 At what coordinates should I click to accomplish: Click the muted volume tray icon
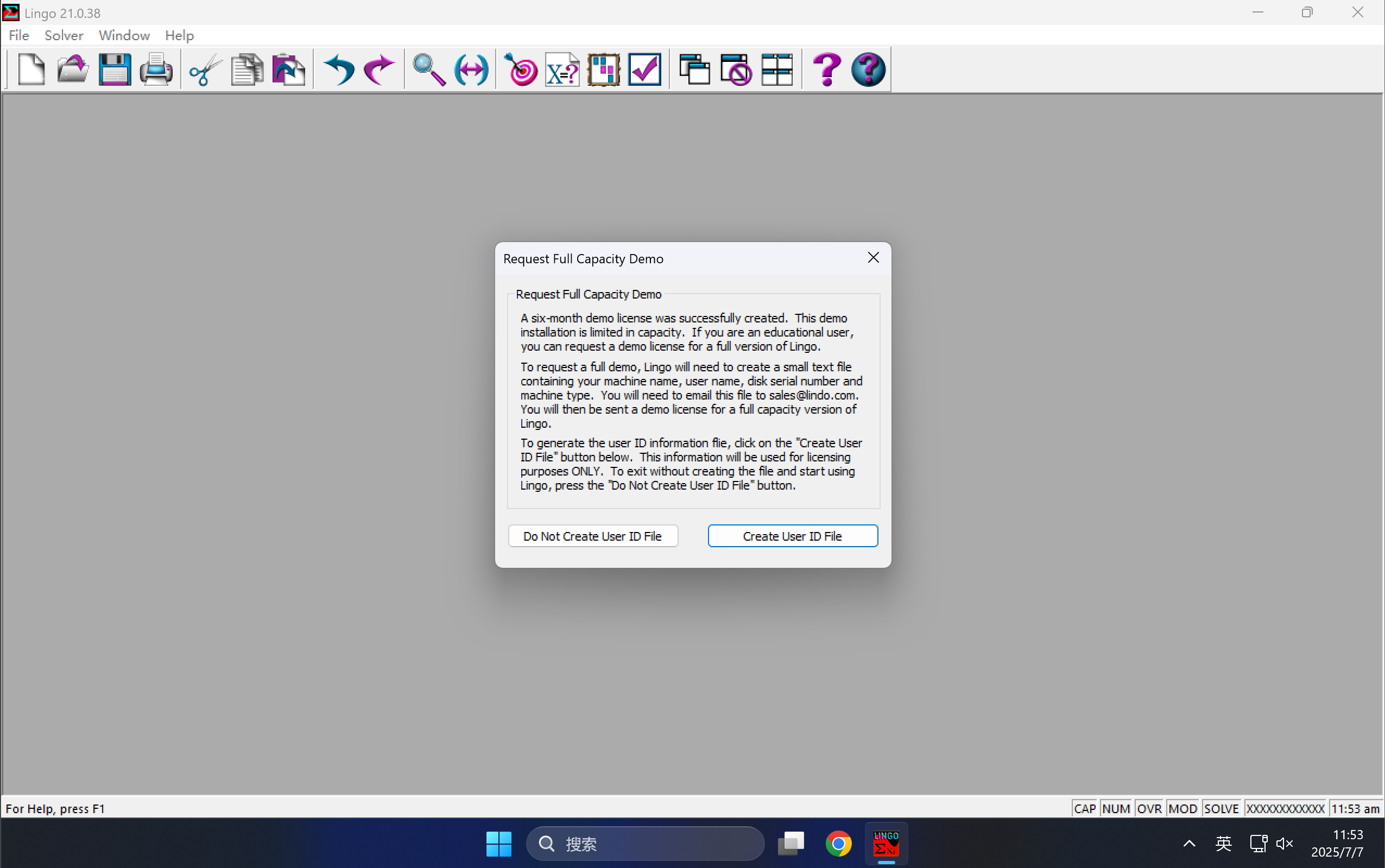tap(1285, 844)
